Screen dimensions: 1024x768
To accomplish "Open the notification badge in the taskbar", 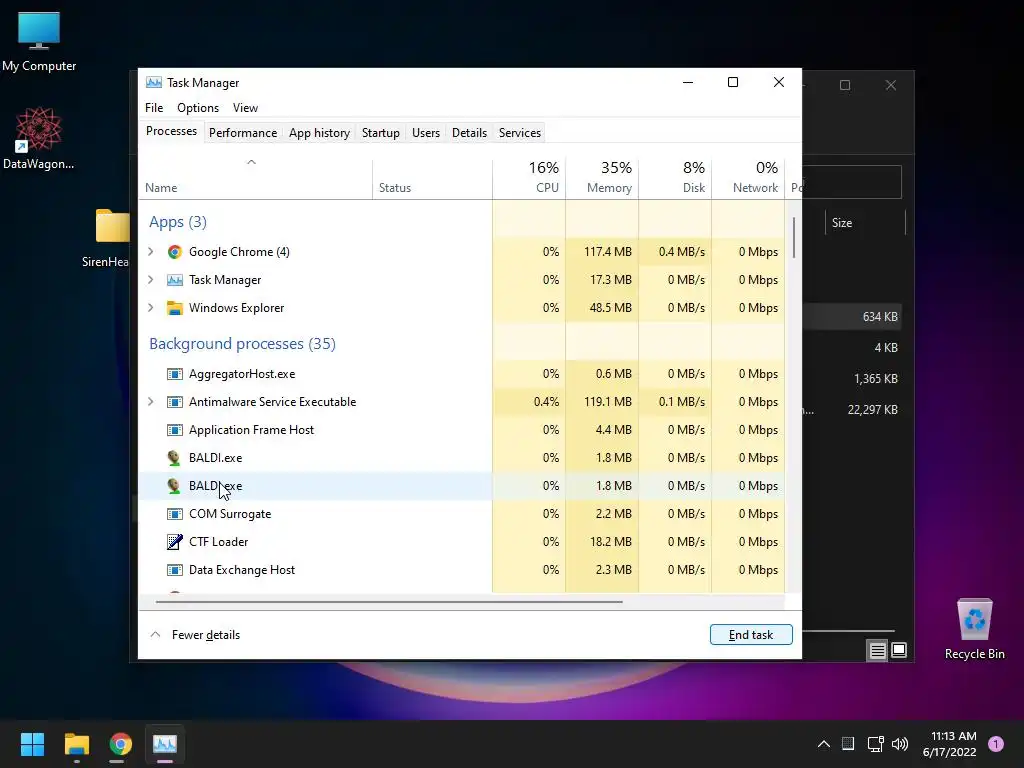I will (996, 744).
